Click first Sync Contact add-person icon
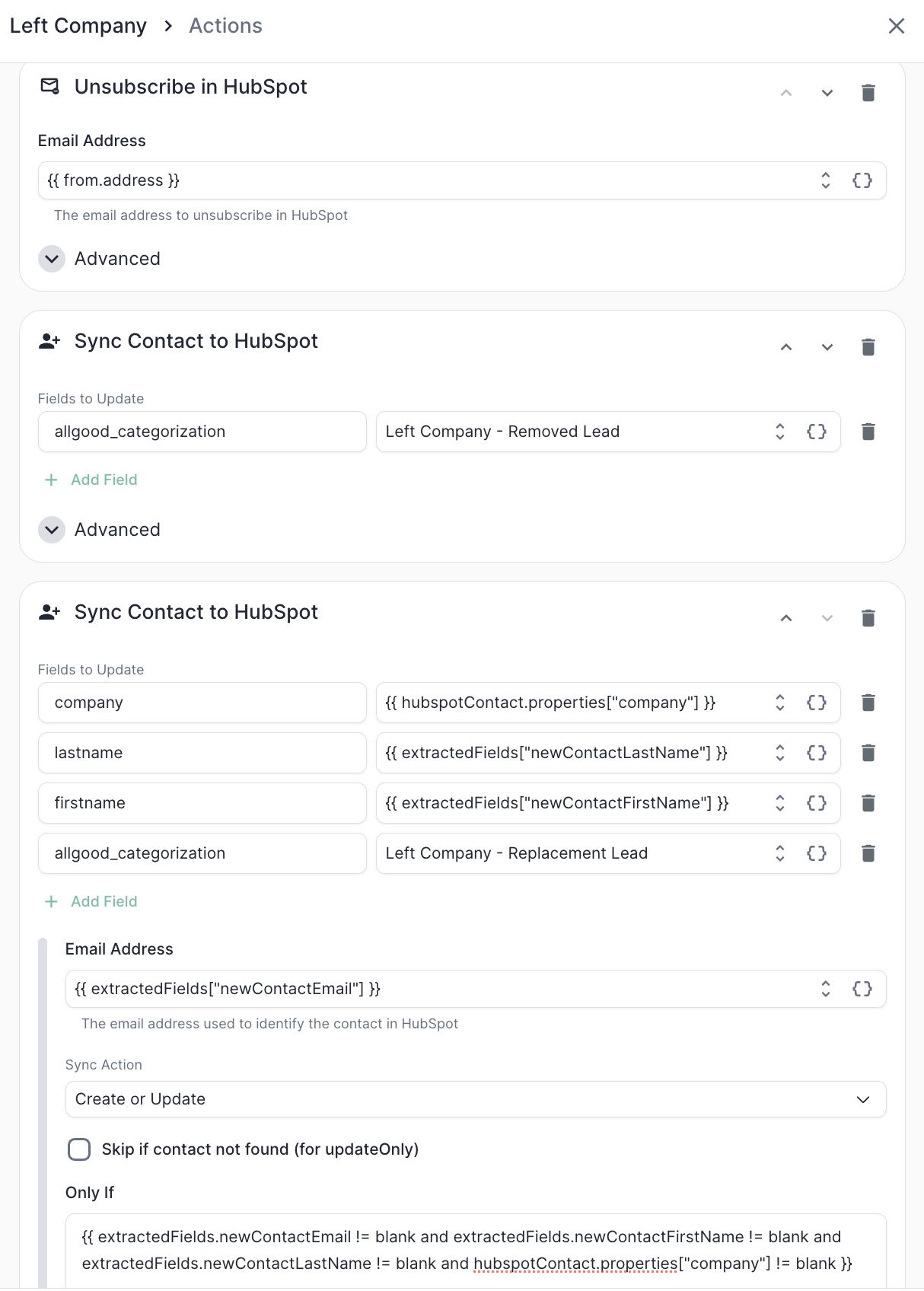The height and width of the screenshot is (1291, 924). [49, 341]
